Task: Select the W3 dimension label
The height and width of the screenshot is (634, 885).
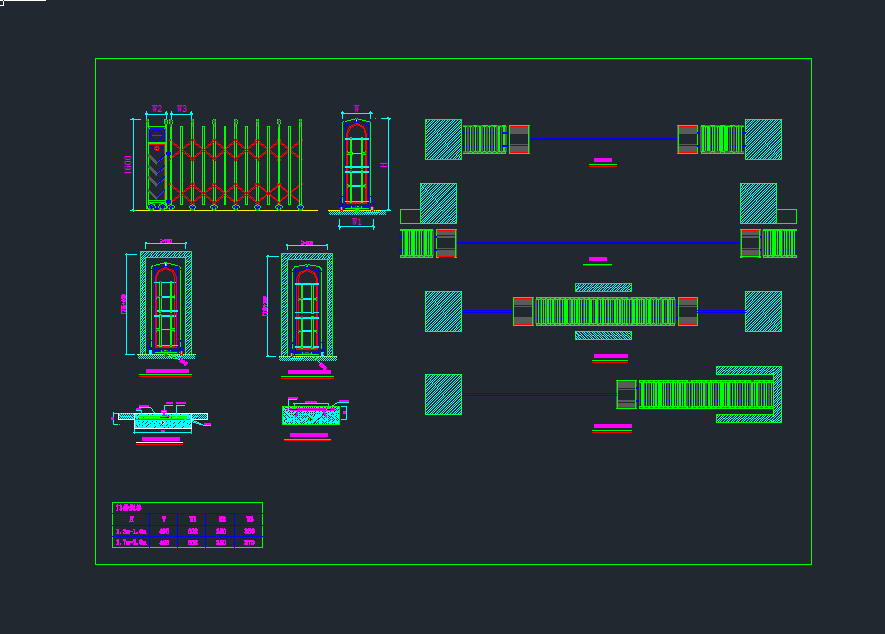Action: 181,108
